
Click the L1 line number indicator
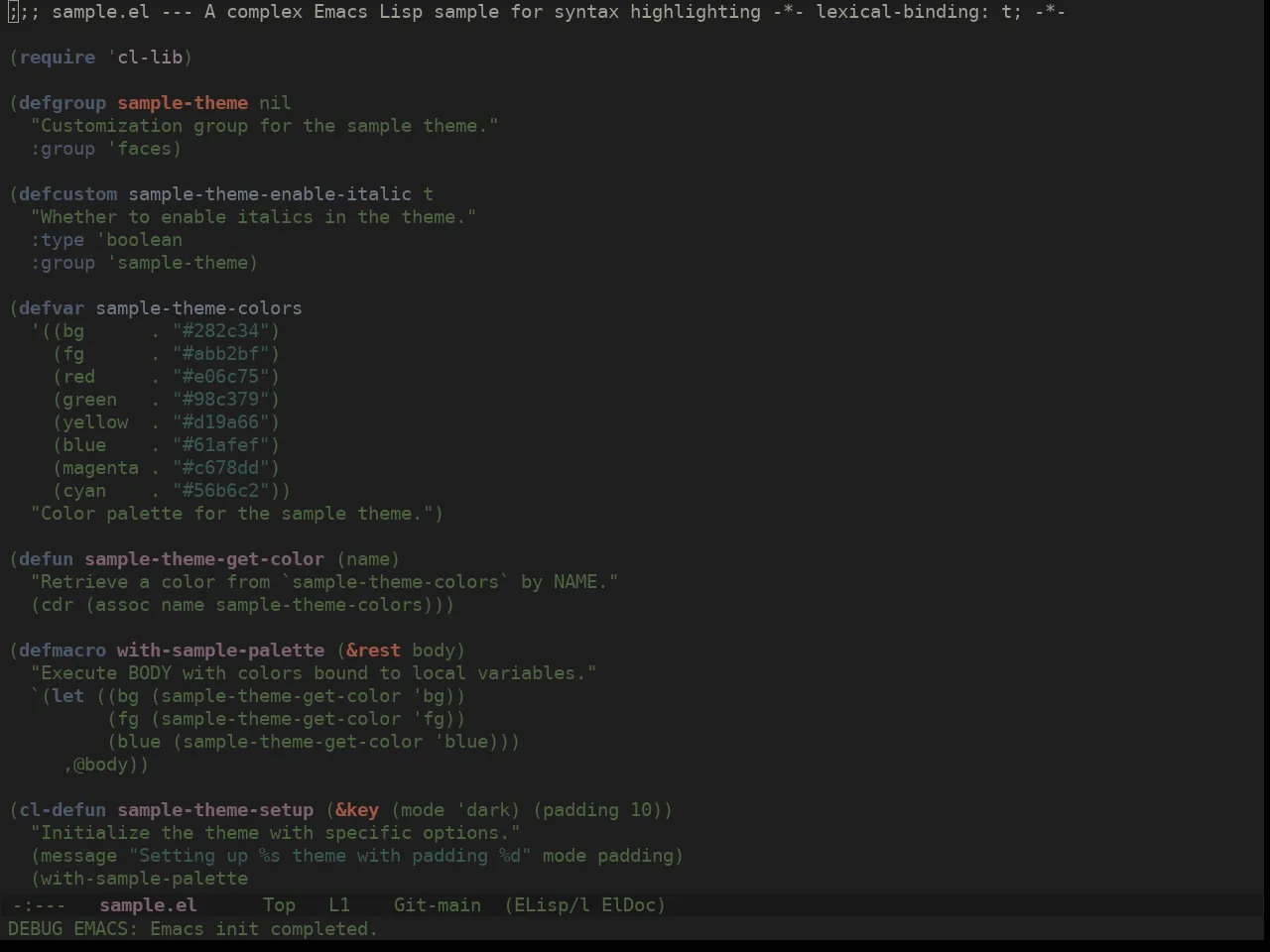coord(339,904)
